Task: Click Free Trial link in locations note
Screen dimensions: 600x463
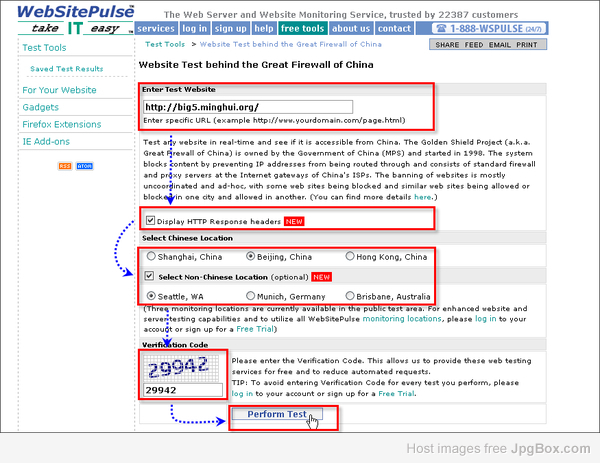Action: (255, 329)
